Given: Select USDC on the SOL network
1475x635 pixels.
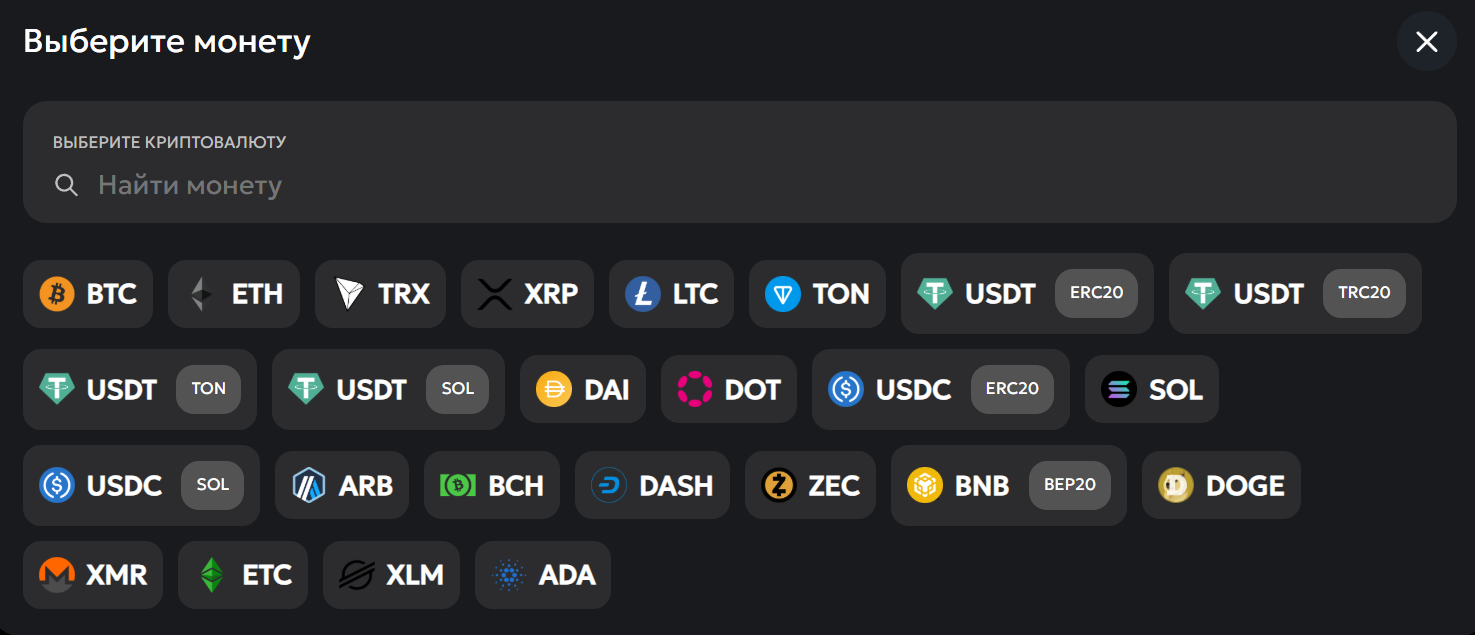Looking at the screenshot, I should (140, 485).
